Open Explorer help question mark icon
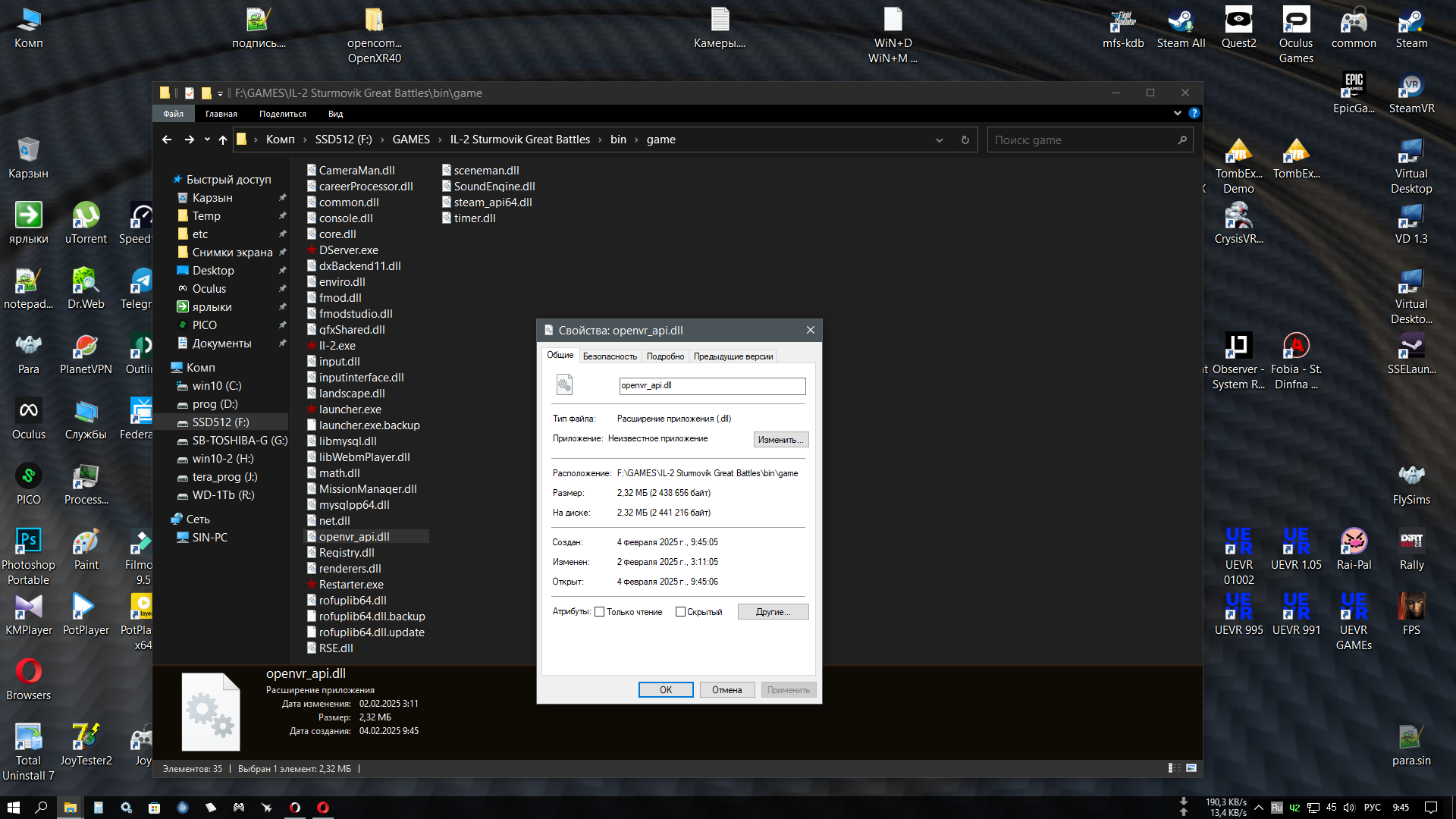 click(x=1194, y=114)
